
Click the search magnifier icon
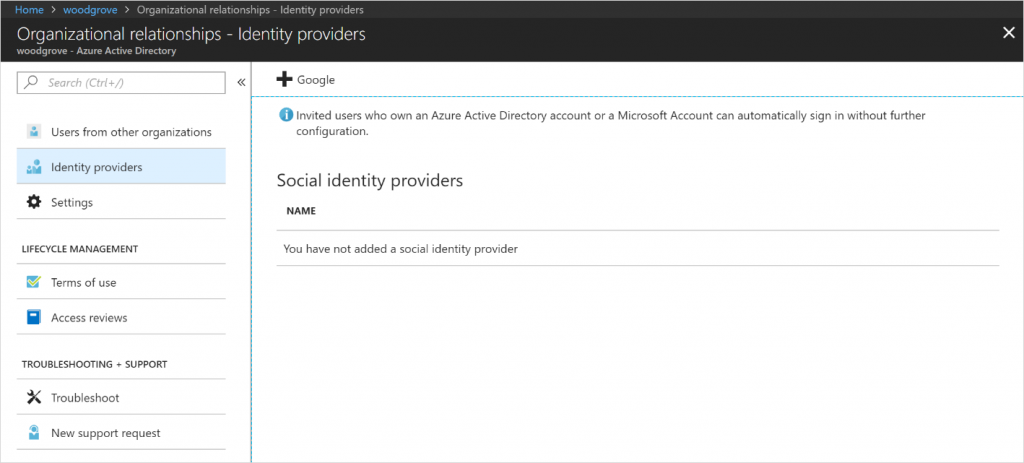pyautogui.click(x=31, y=83)
